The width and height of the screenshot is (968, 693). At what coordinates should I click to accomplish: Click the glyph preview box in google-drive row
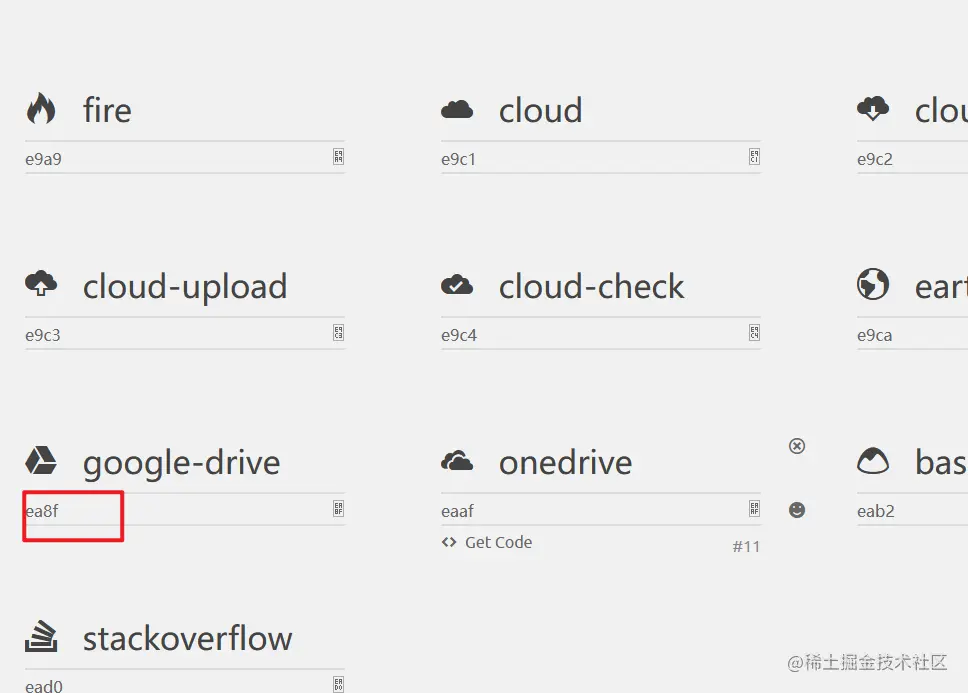(x=338, y=508)
